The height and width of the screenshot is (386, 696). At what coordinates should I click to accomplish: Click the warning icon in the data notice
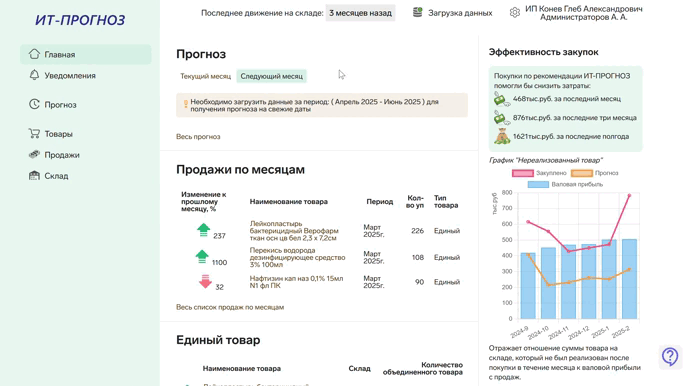[186, 105]
